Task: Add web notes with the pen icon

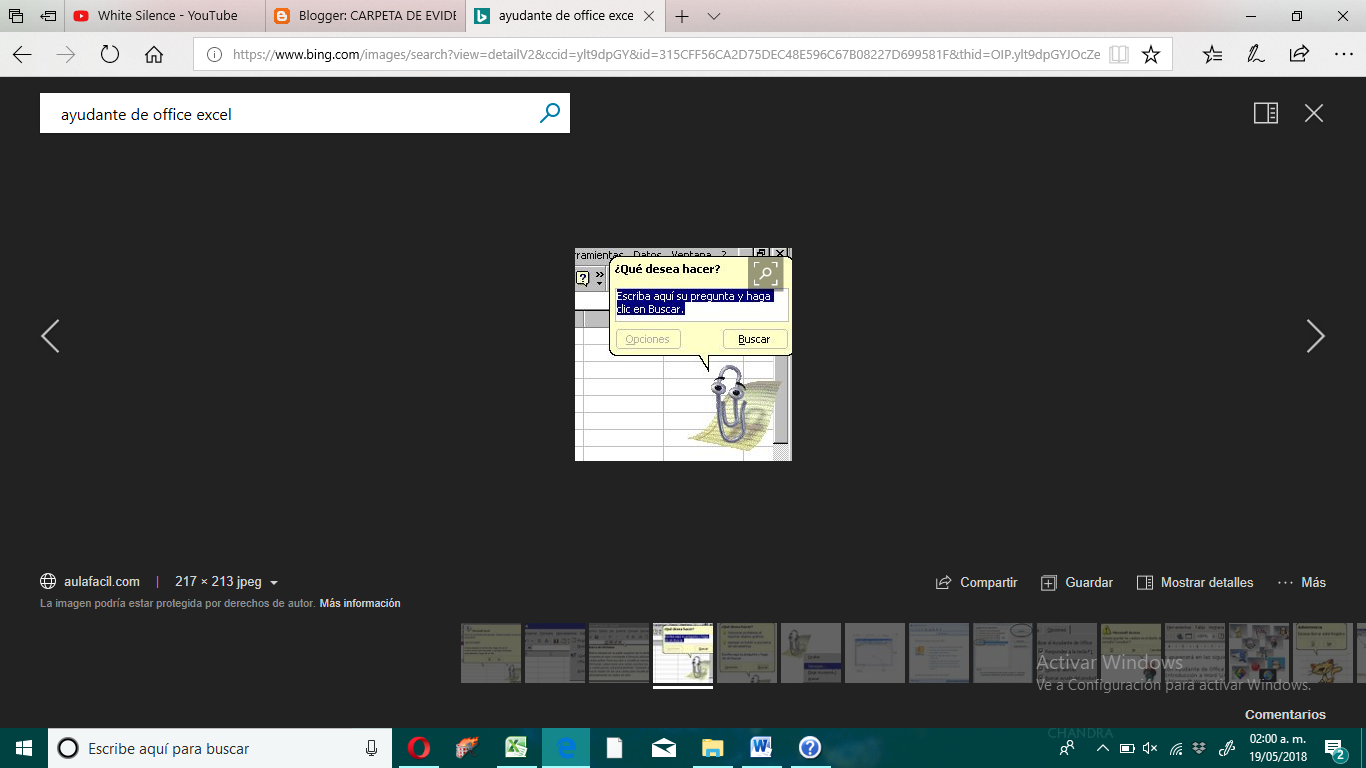Action: [1256, 55]
